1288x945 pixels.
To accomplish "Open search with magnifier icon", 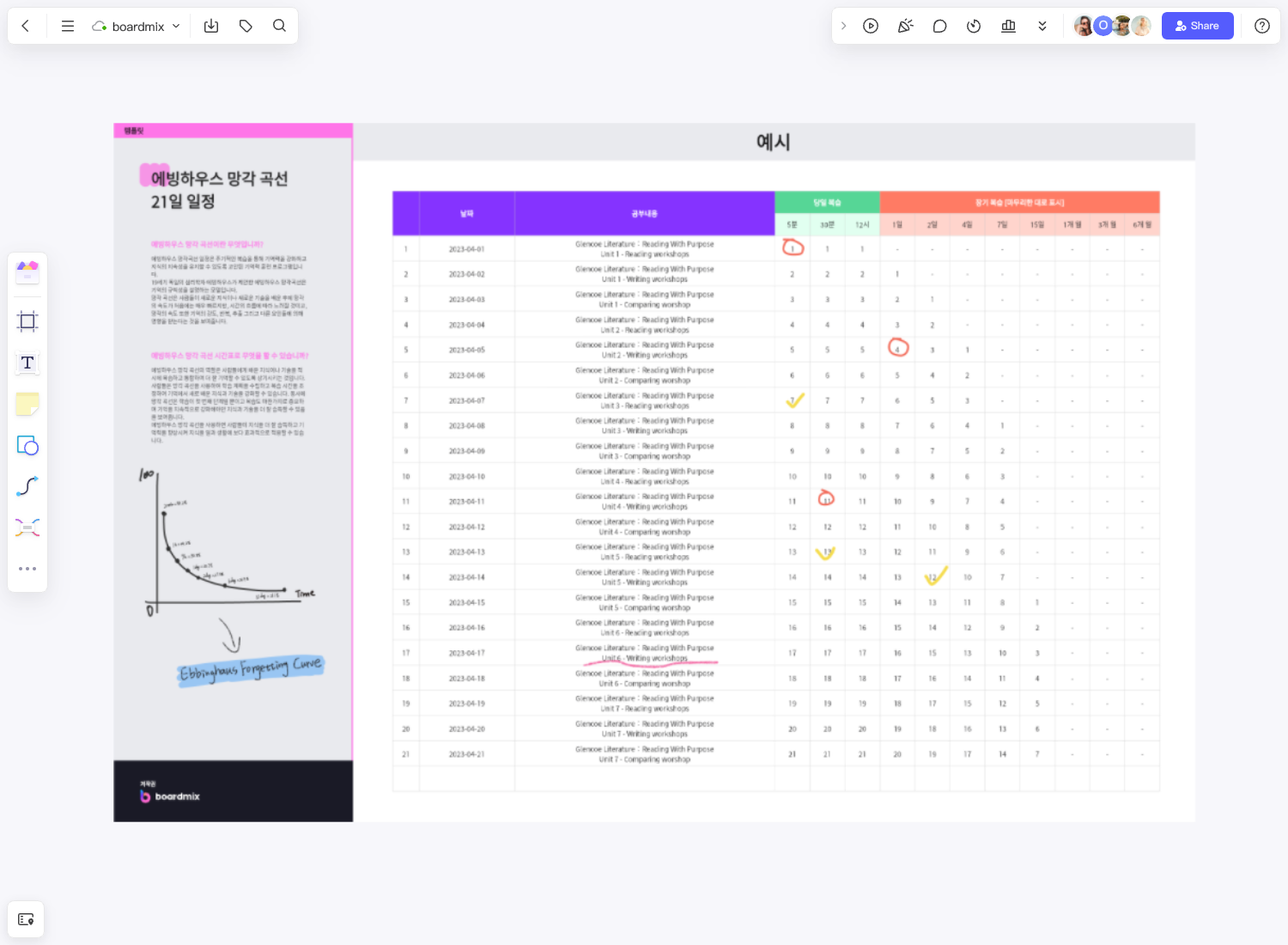I will [279, 26].
